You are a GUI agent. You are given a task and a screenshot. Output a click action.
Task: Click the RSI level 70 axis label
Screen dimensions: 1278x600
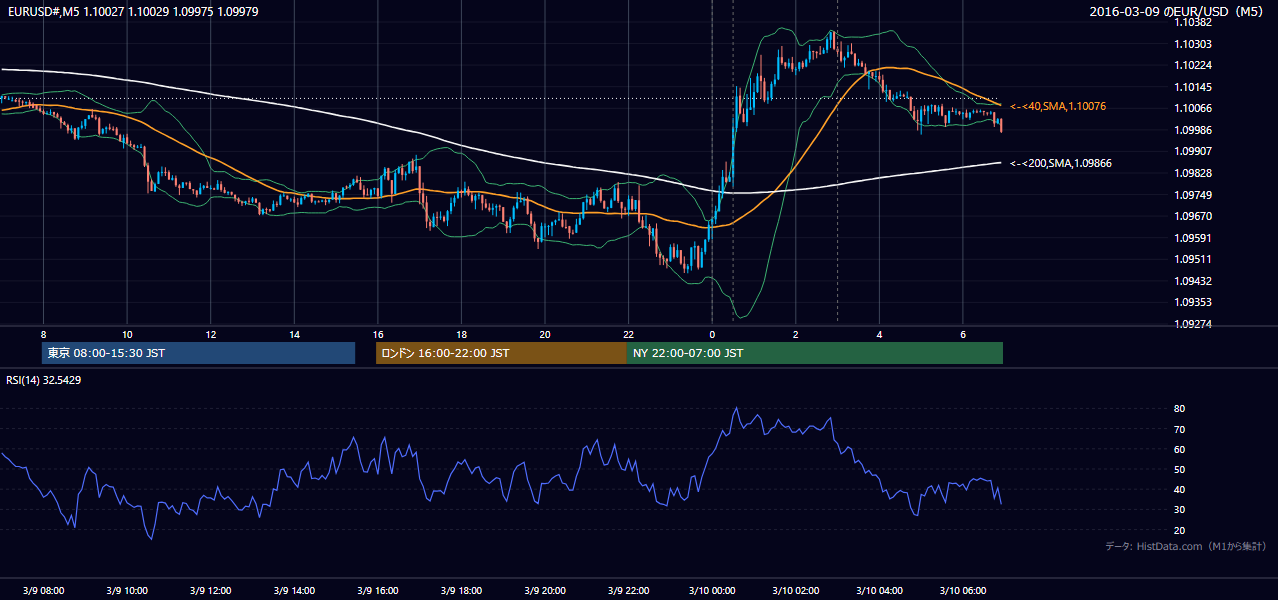tap(1180, 429)
